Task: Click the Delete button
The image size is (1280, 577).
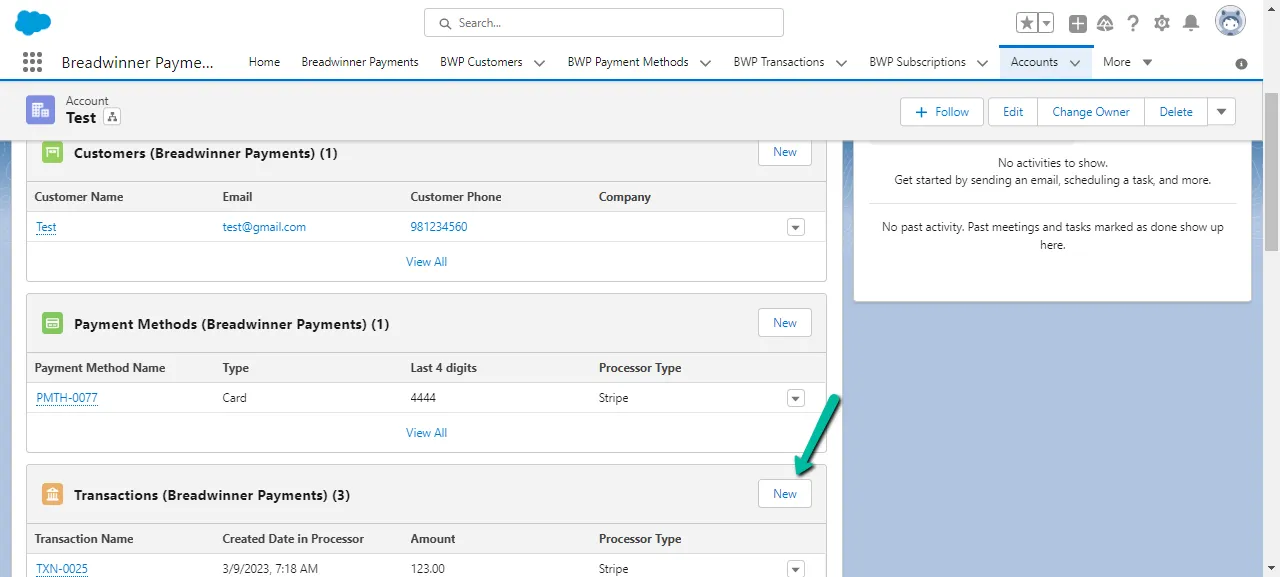Action: point(1176,112)
